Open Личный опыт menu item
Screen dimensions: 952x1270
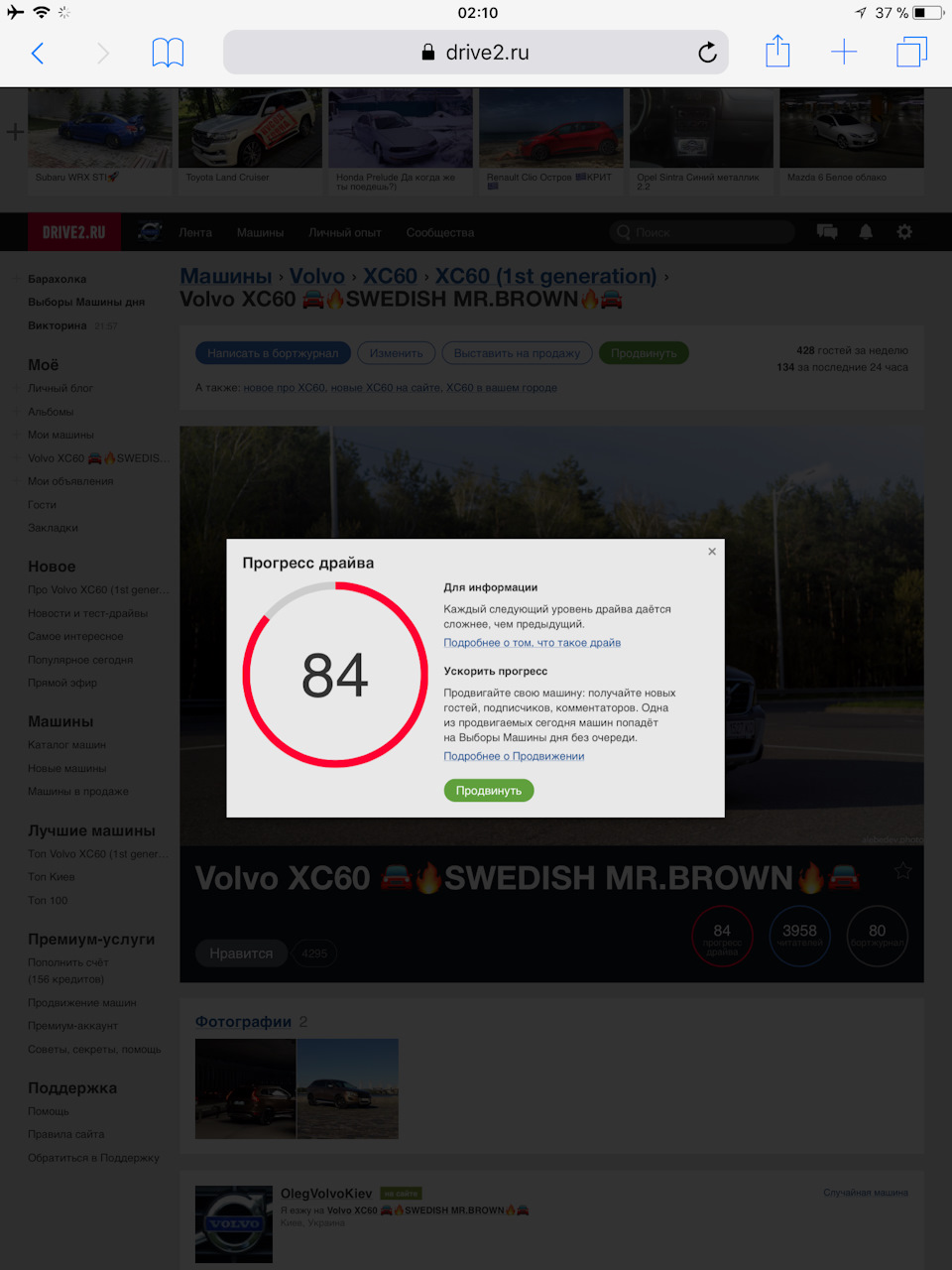(x=345, y=232)
